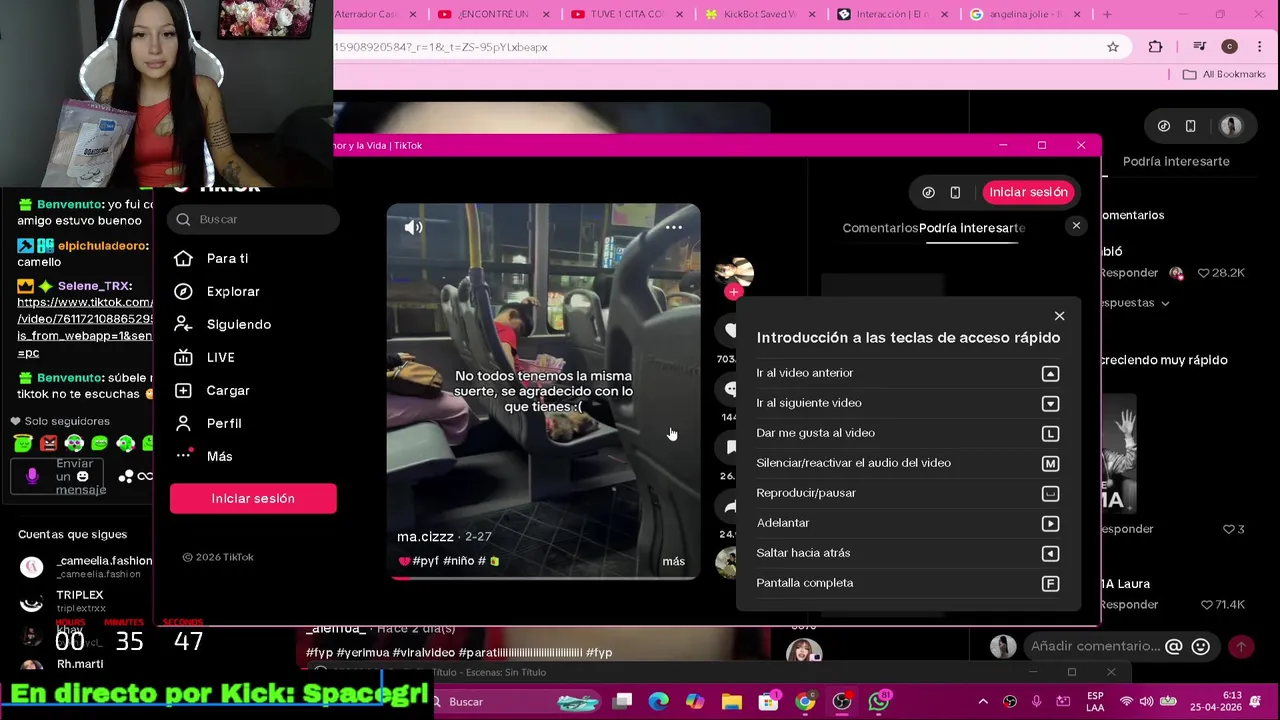The height and width of the screenshot is (720, 1280).
Task: Open Para ti home feed
Action: coord(228,258)
